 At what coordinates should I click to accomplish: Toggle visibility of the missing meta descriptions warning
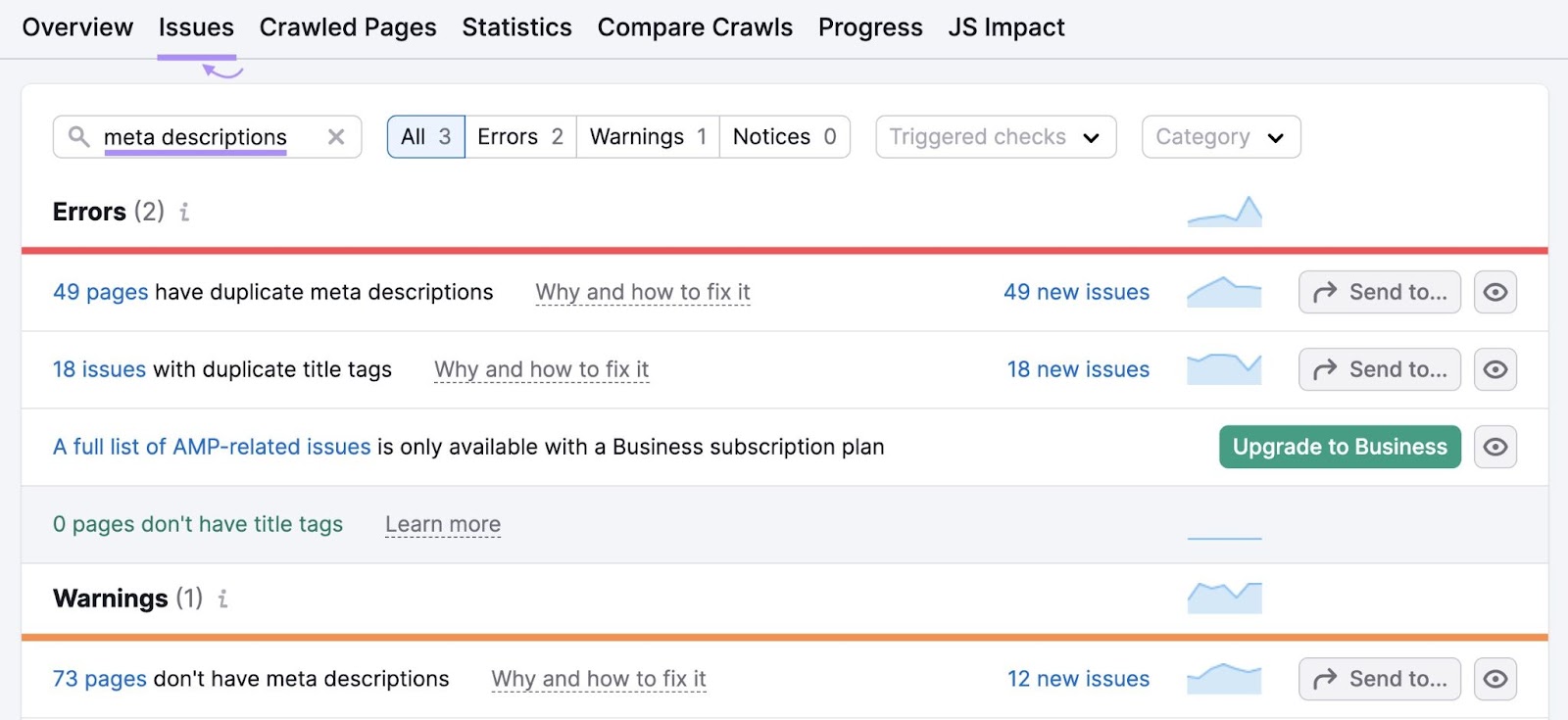[x=1494, y=678]
